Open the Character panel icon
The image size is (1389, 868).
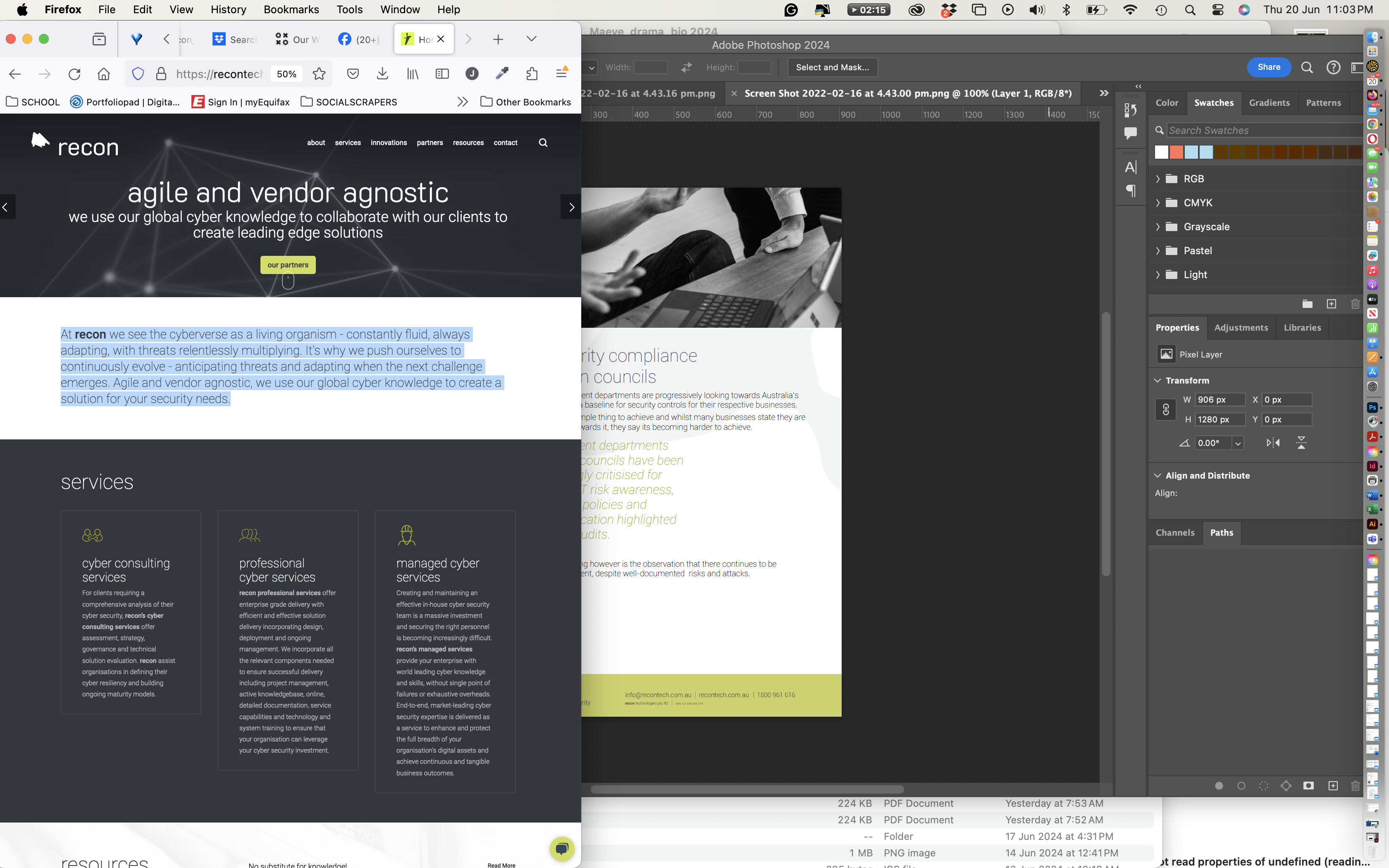click(1130, 167)
